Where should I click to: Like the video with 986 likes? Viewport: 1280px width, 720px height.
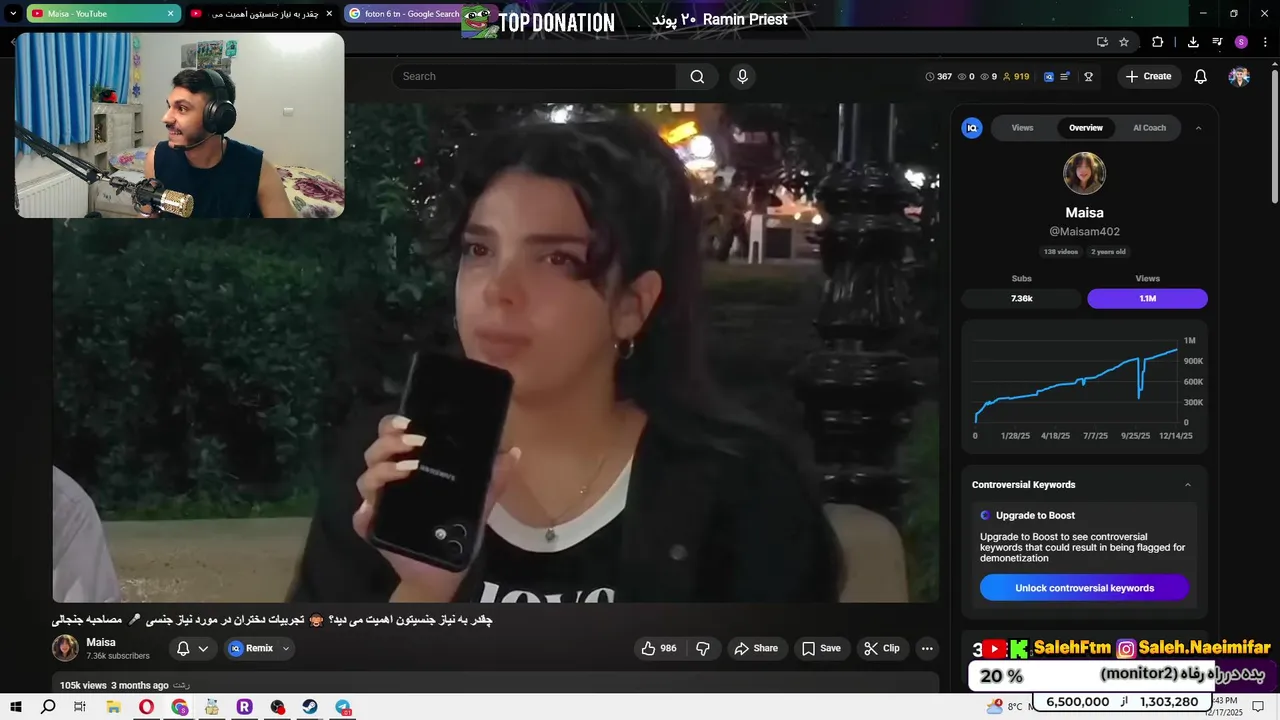pyautogui.click(x=659, y=648)
